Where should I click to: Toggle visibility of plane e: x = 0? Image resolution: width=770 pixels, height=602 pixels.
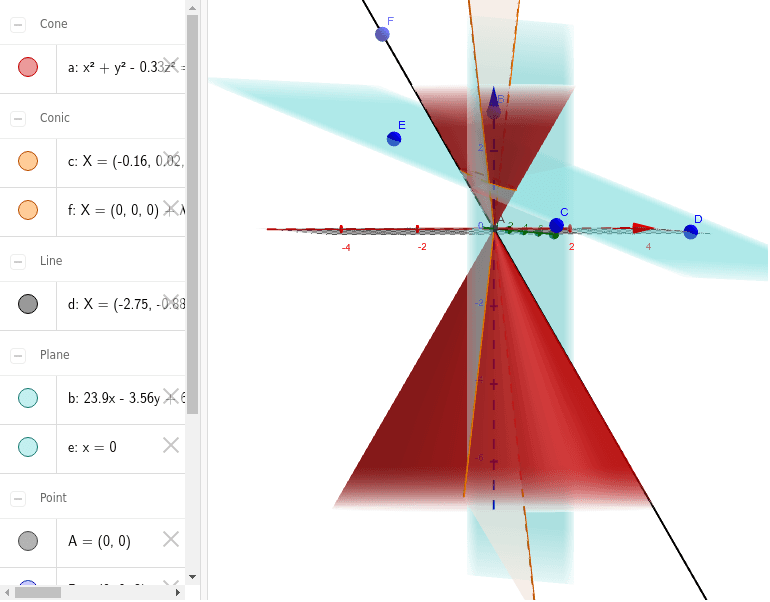[28, 447]
